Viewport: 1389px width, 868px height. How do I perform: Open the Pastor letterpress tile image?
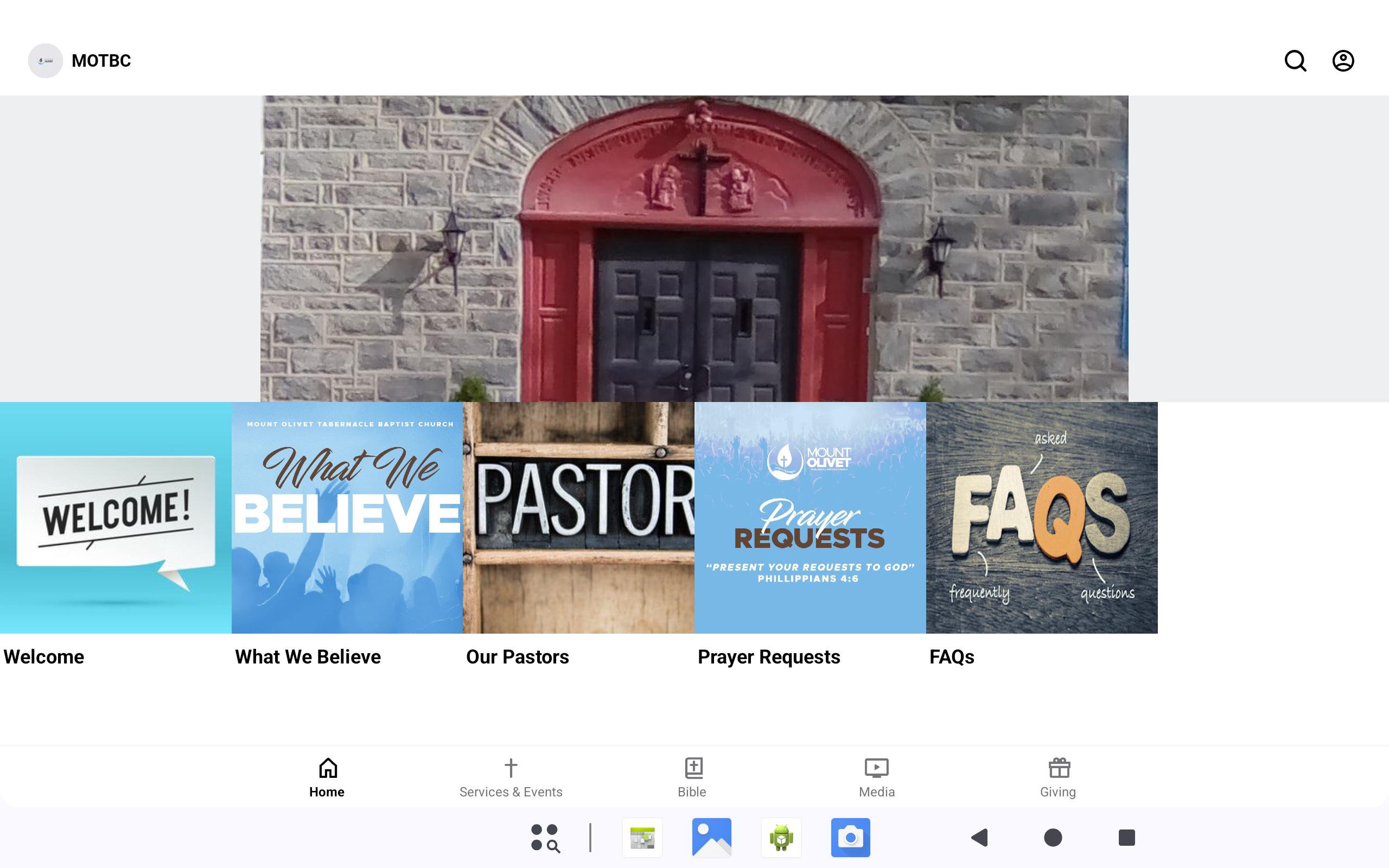pyautogui.click(x=578, y=517)
